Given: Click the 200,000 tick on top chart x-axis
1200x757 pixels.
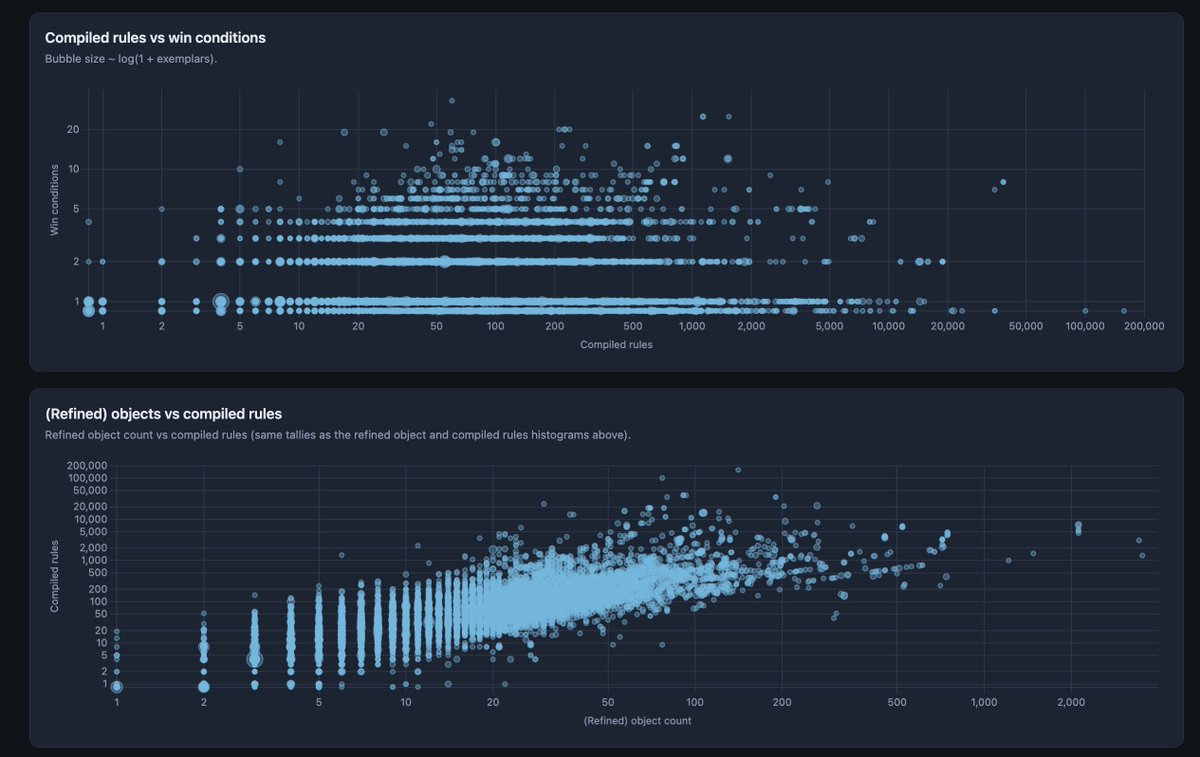Looking at the screenshot, I should point(1144,326).
